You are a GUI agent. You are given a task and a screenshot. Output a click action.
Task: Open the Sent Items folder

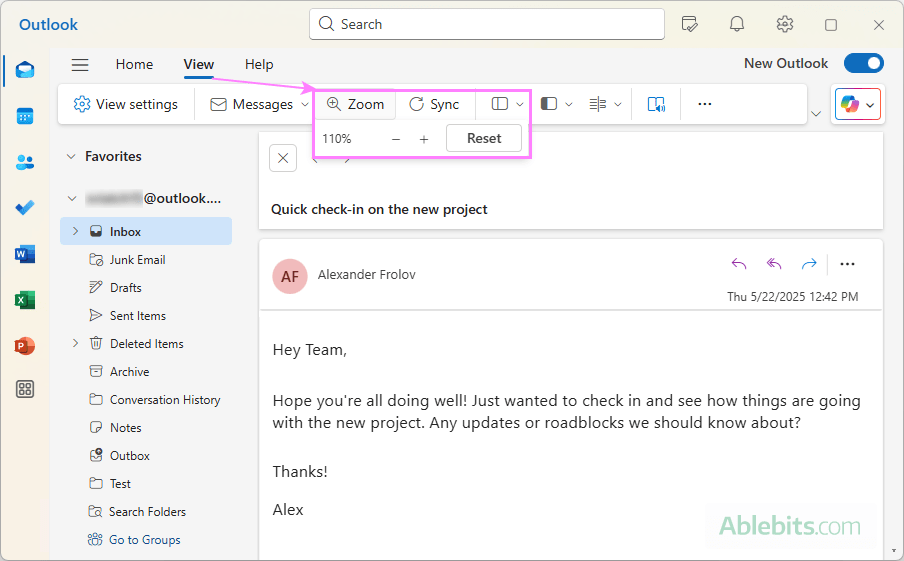[138, 316]
